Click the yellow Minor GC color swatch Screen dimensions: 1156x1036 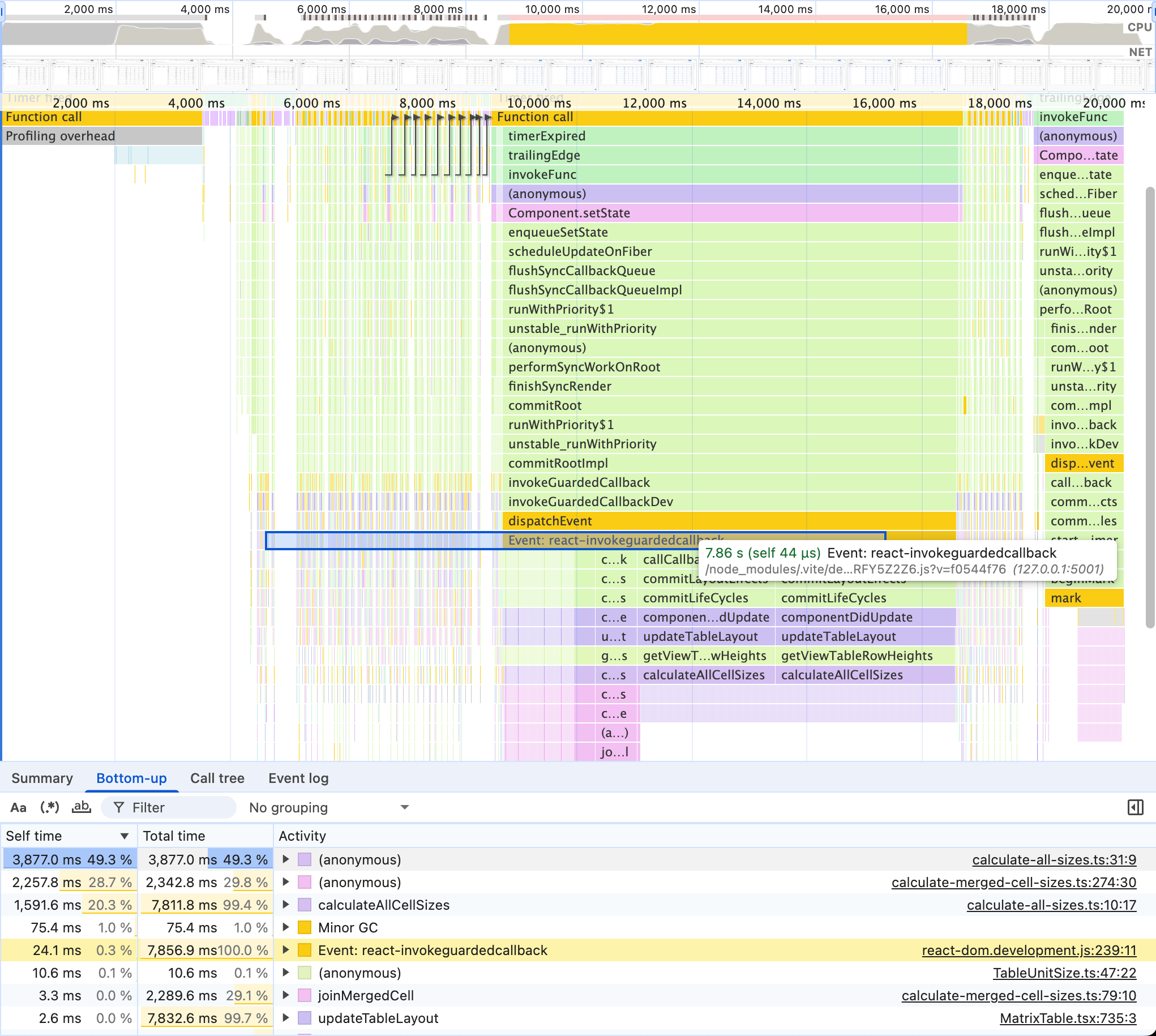305,927
